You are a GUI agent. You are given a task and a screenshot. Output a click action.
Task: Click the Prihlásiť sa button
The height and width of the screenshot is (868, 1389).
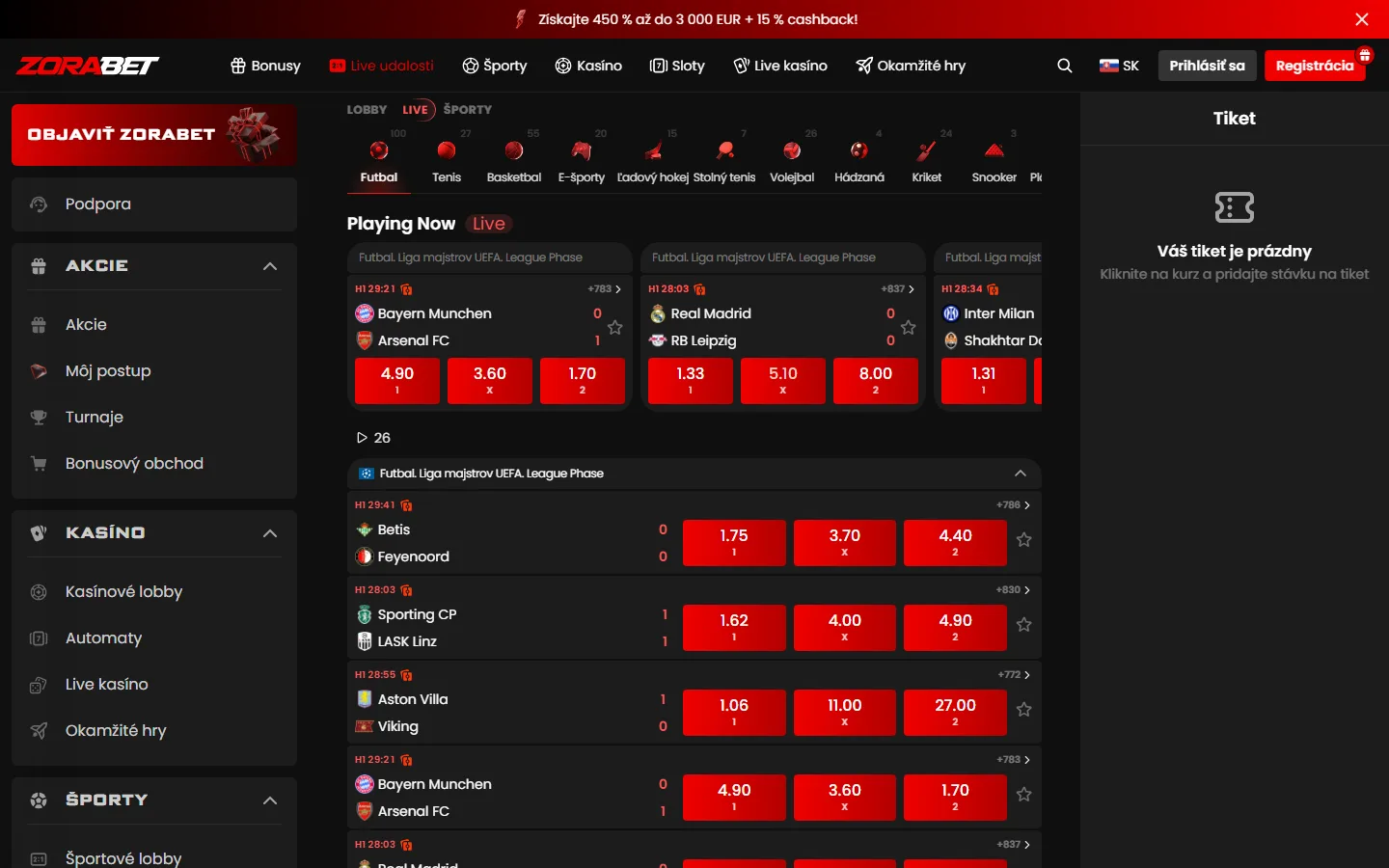pyautogui.click(x=1207, y=66)
